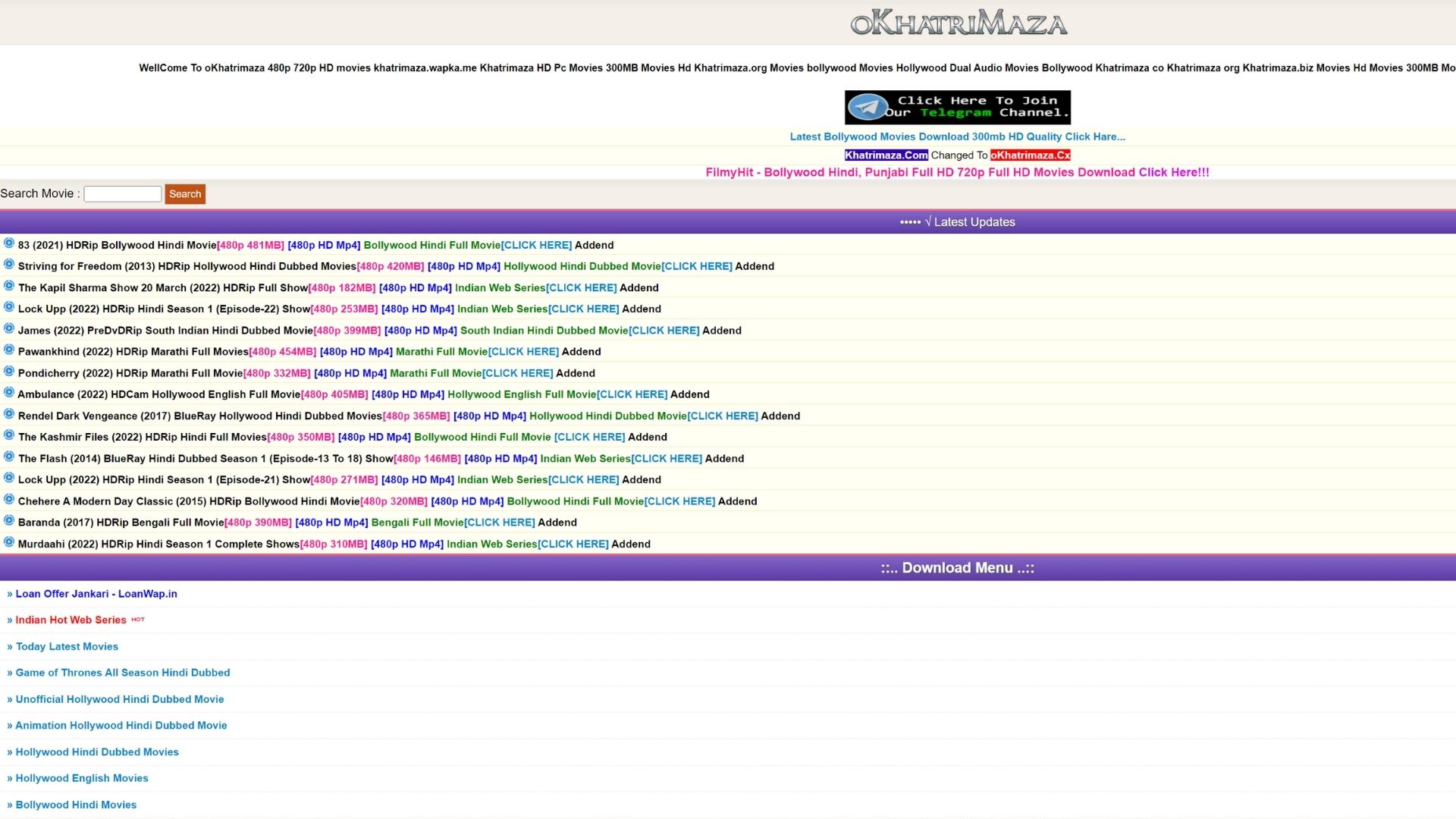This screenshot has height=819, width=1456.
Task: Click bullet icon beside Lock Upp Episode-21
Action: (x=9, y=479)
